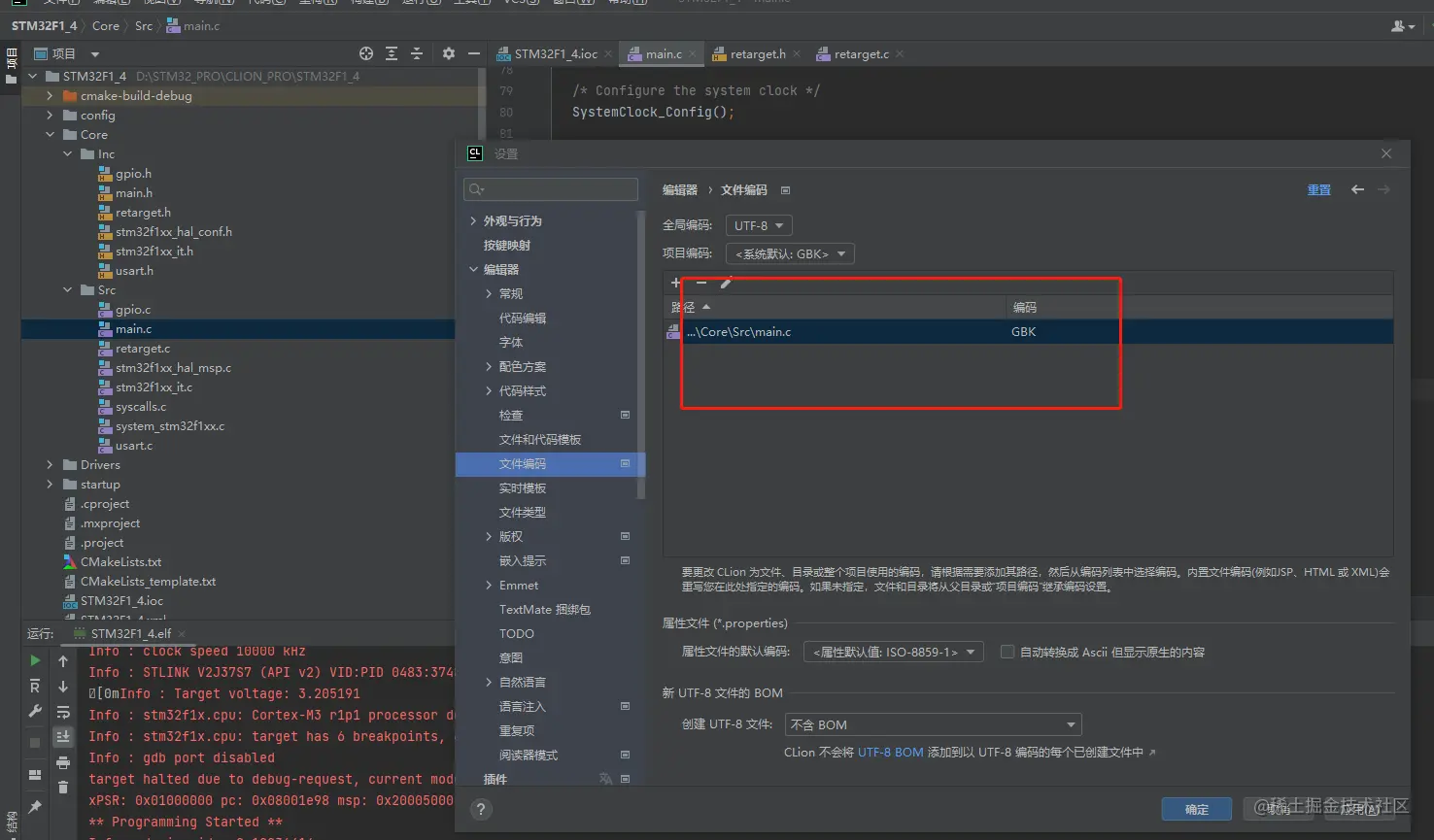
Task: Click the collapse all icon in project panel
Action: coord(417,53)
